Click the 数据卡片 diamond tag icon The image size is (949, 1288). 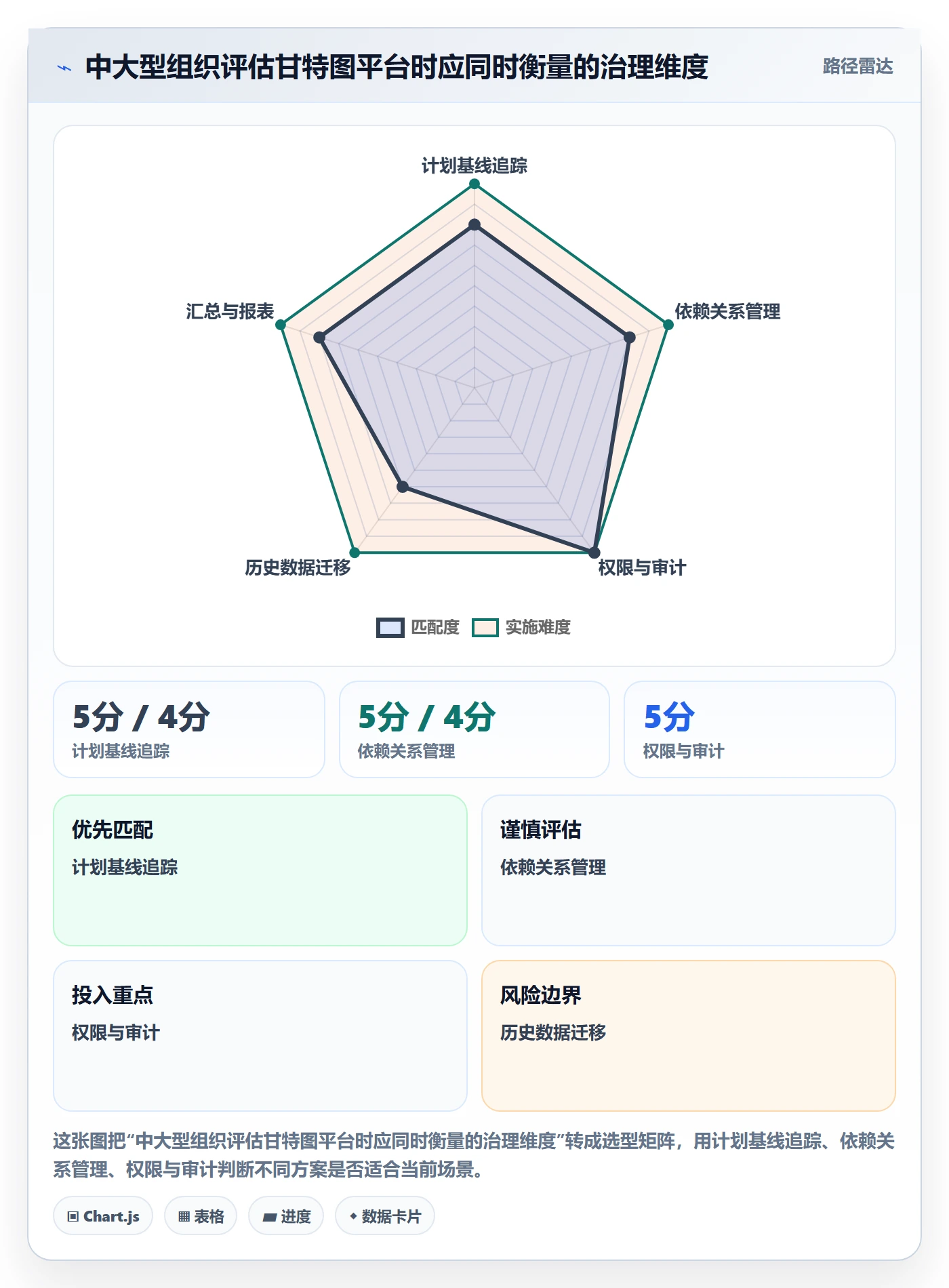tap(353, 1216)
